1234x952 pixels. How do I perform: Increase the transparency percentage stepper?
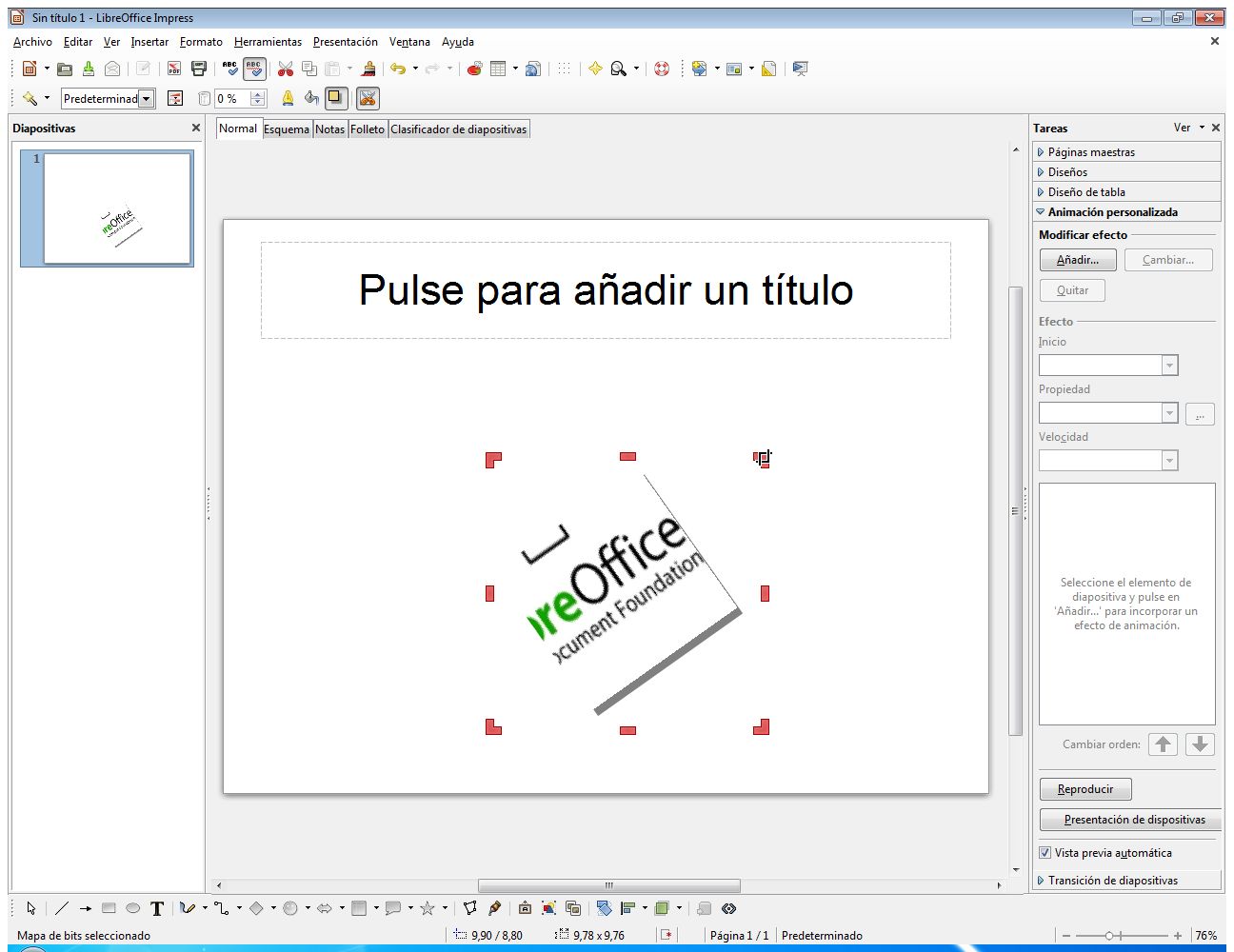[258, 94]
